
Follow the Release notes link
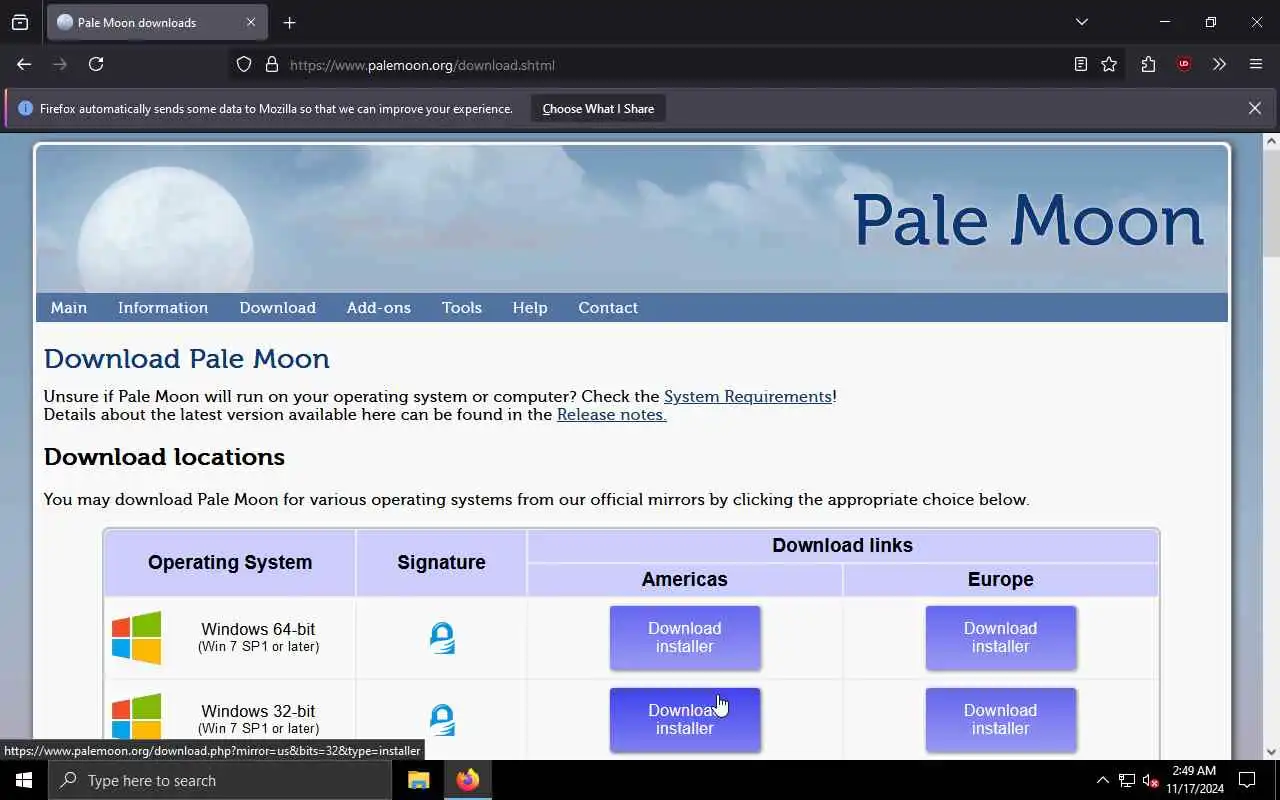coord(612,414)
